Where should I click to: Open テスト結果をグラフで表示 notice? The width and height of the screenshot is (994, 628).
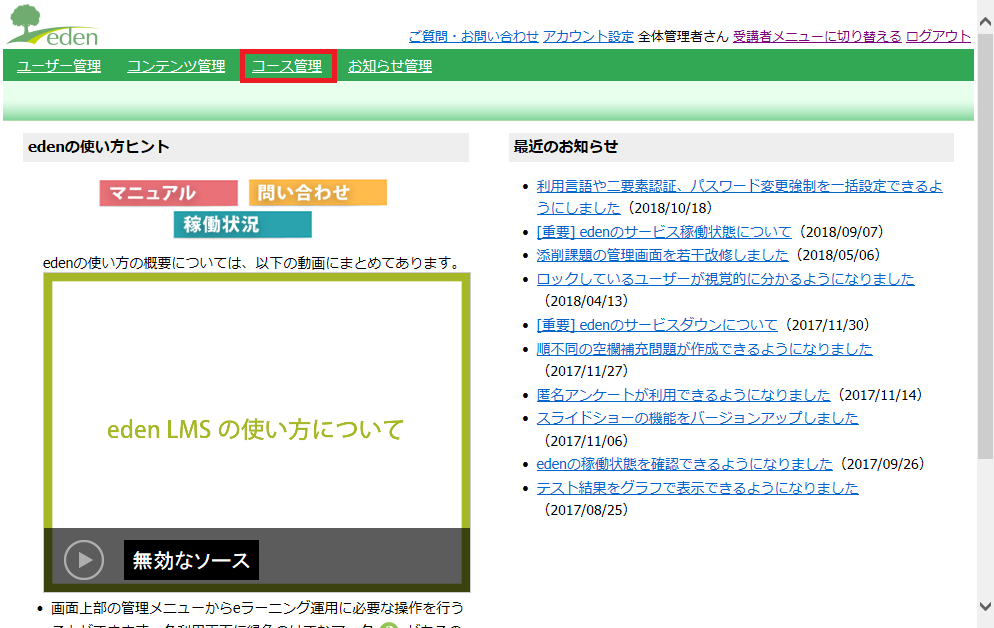697,488
